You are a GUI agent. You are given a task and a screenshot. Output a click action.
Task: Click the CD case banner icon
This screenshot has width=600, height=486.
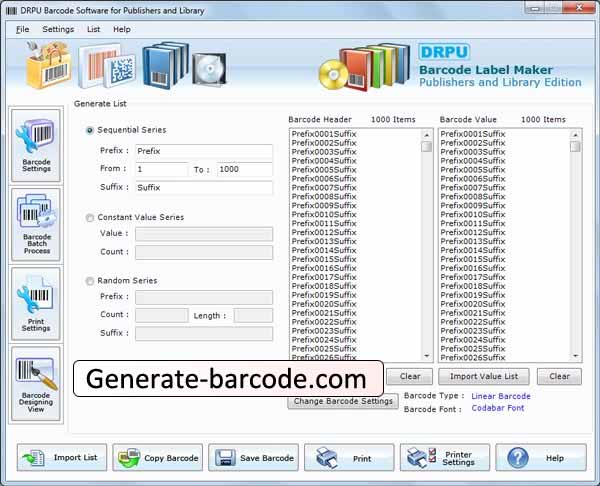pyautogui.click(x=209, y=69)
